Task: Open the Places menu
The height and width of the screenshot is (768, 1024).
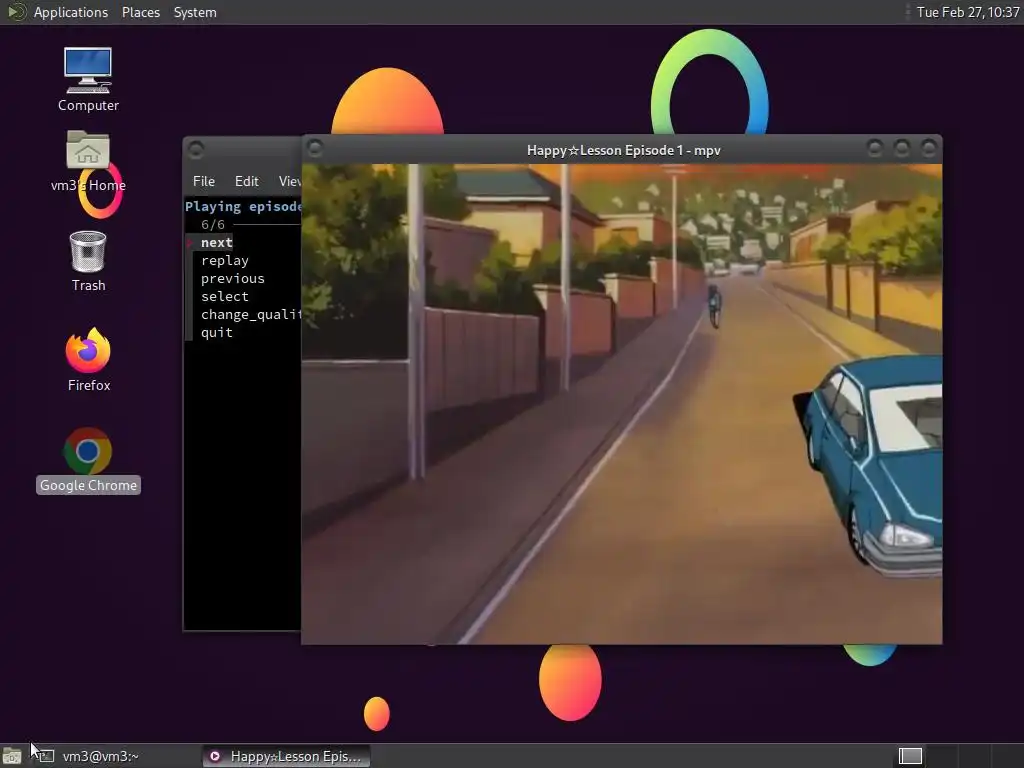Action: (141, 12)
